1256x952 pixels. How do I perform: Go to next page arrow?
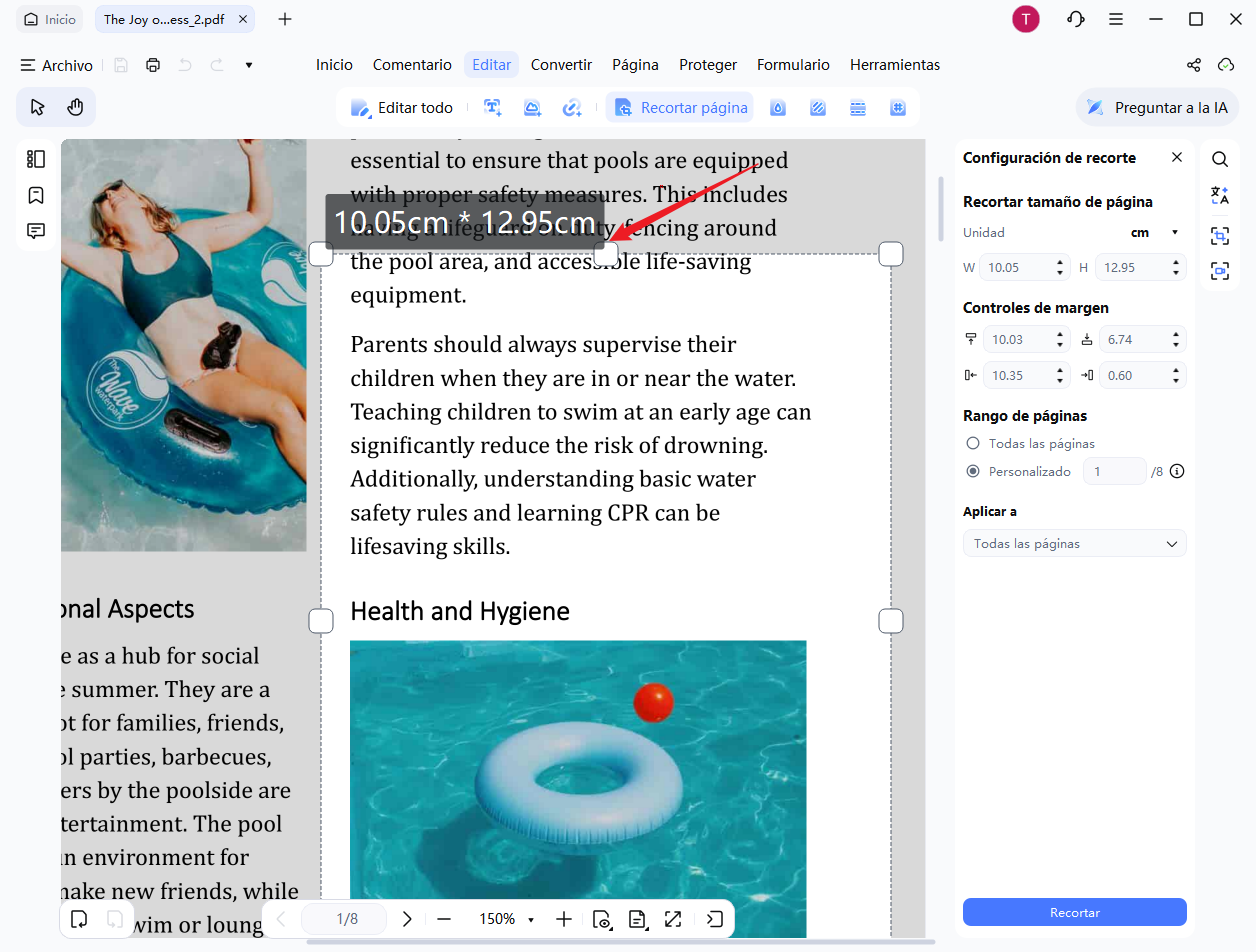click(x=407, y=919)
